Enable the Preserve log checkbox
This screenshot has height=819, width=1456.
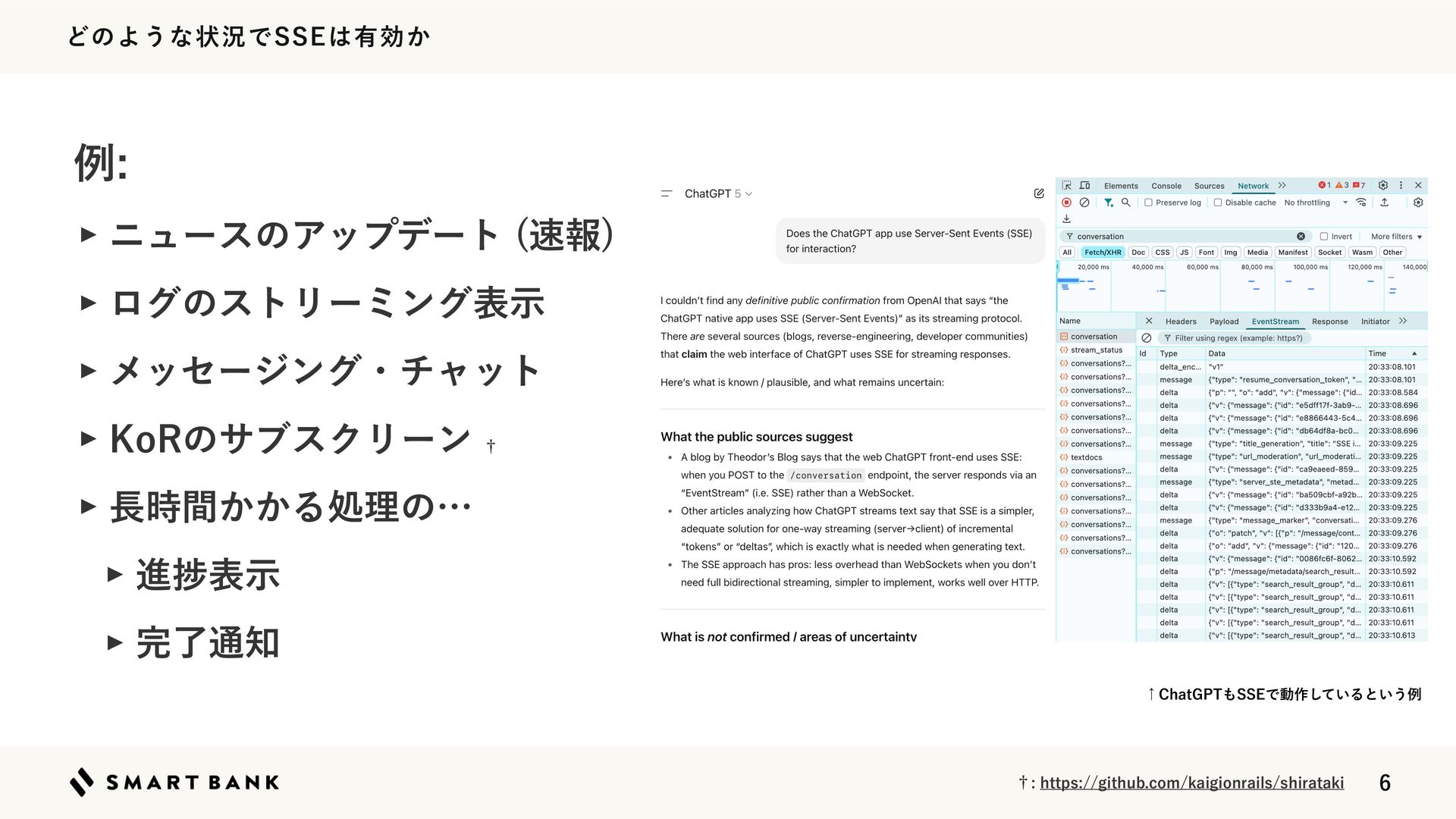(1148, 202)
